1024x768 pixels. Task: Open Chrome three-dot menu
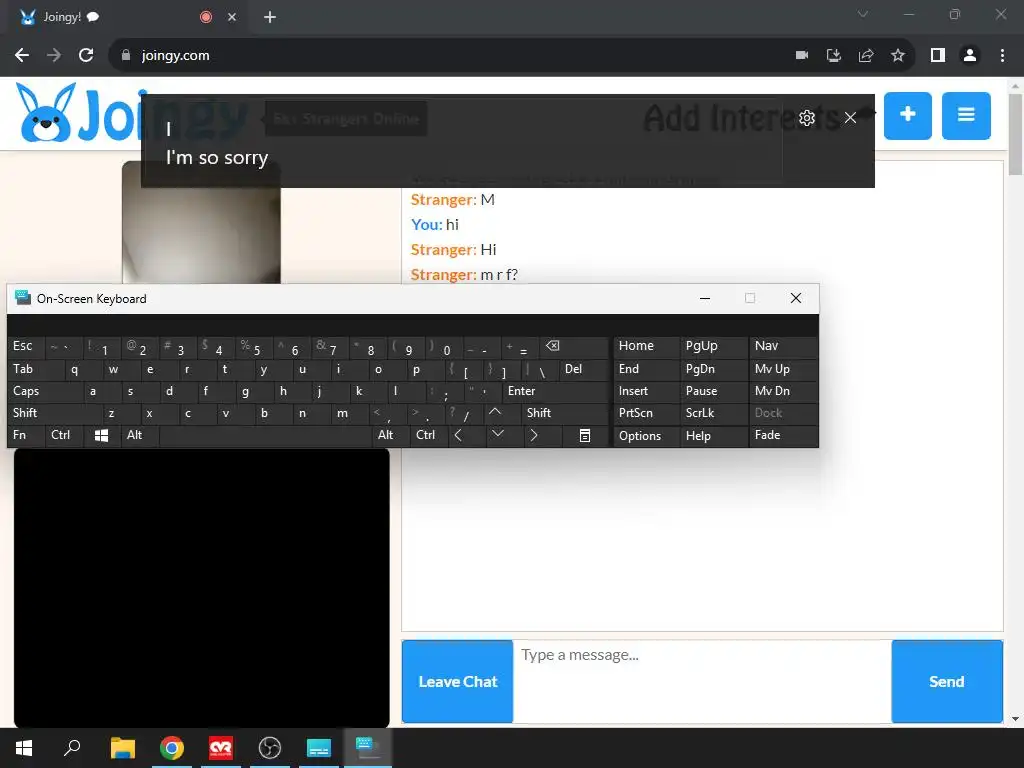coord(1002,56)
